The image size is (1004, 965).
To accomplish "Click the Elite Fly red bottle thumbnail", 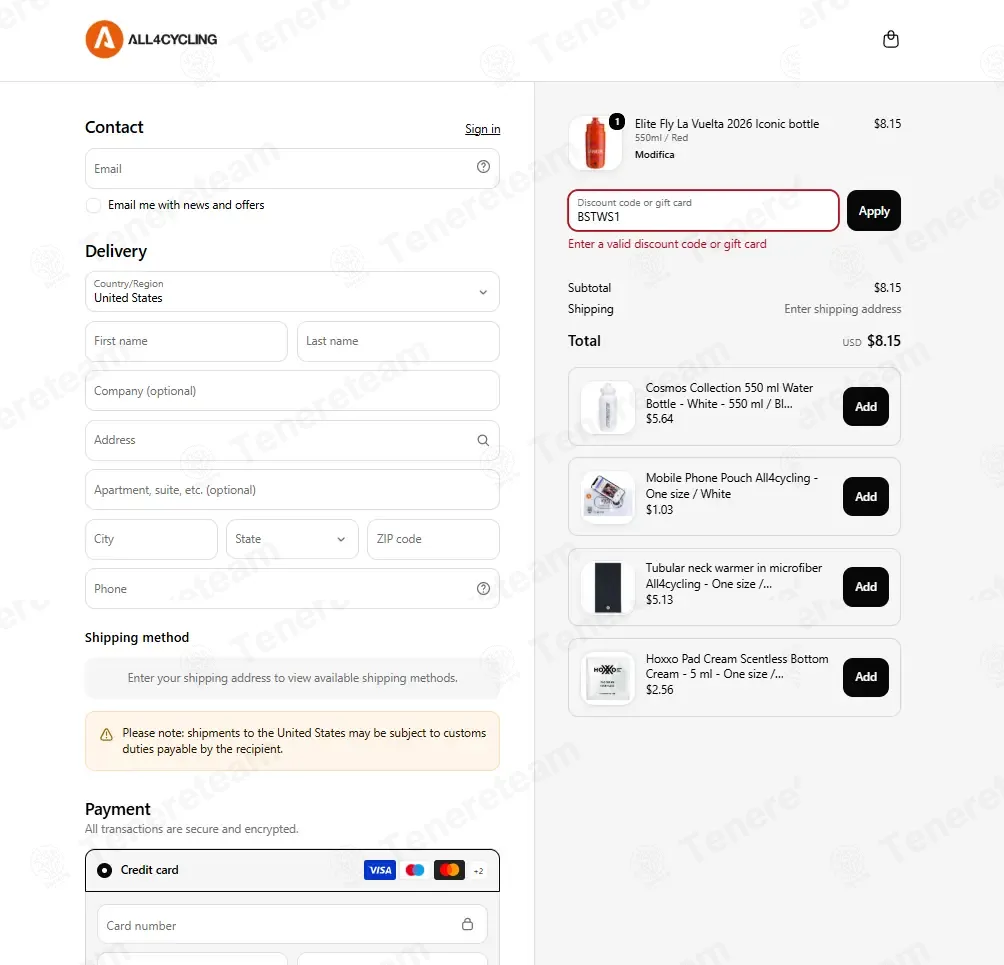I will point(595,143).
